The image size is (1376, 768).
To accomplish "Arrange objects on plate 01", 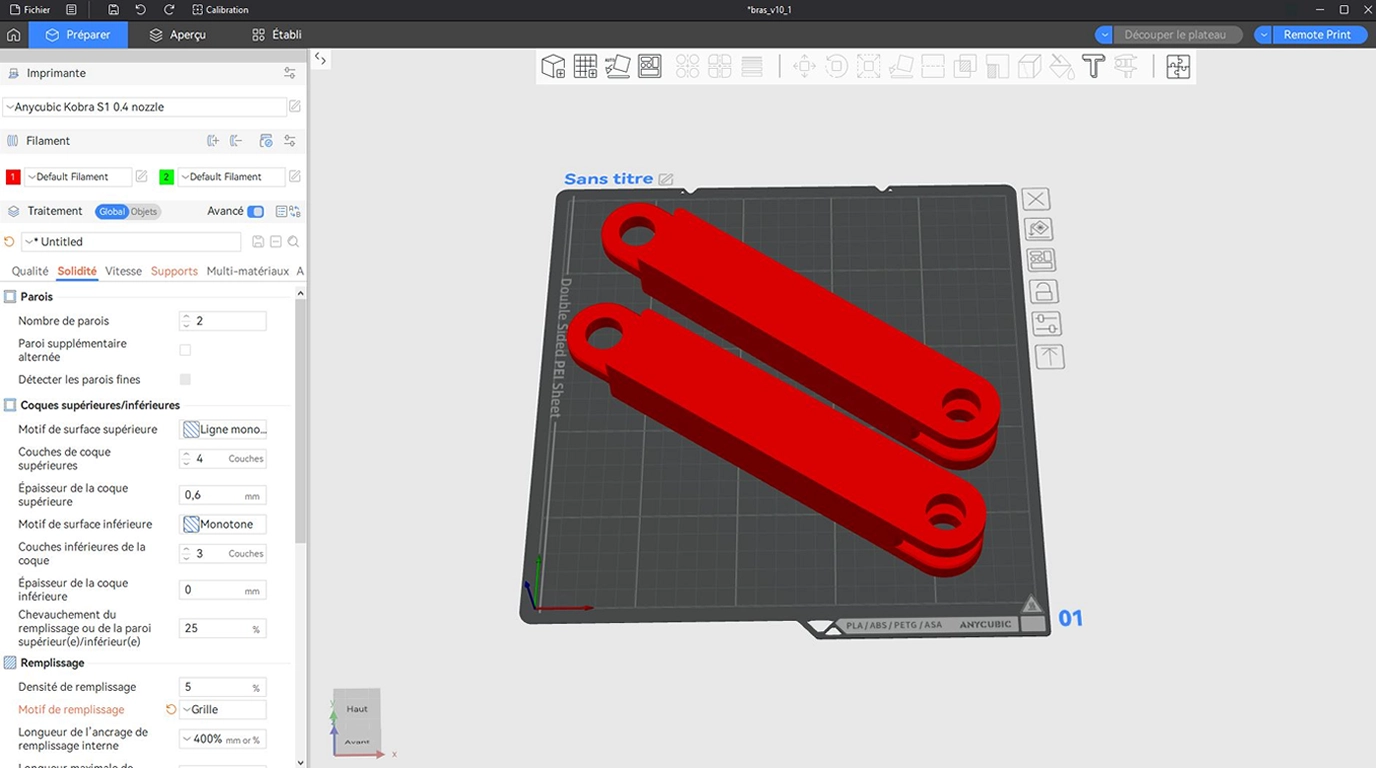I will 1041,260.
